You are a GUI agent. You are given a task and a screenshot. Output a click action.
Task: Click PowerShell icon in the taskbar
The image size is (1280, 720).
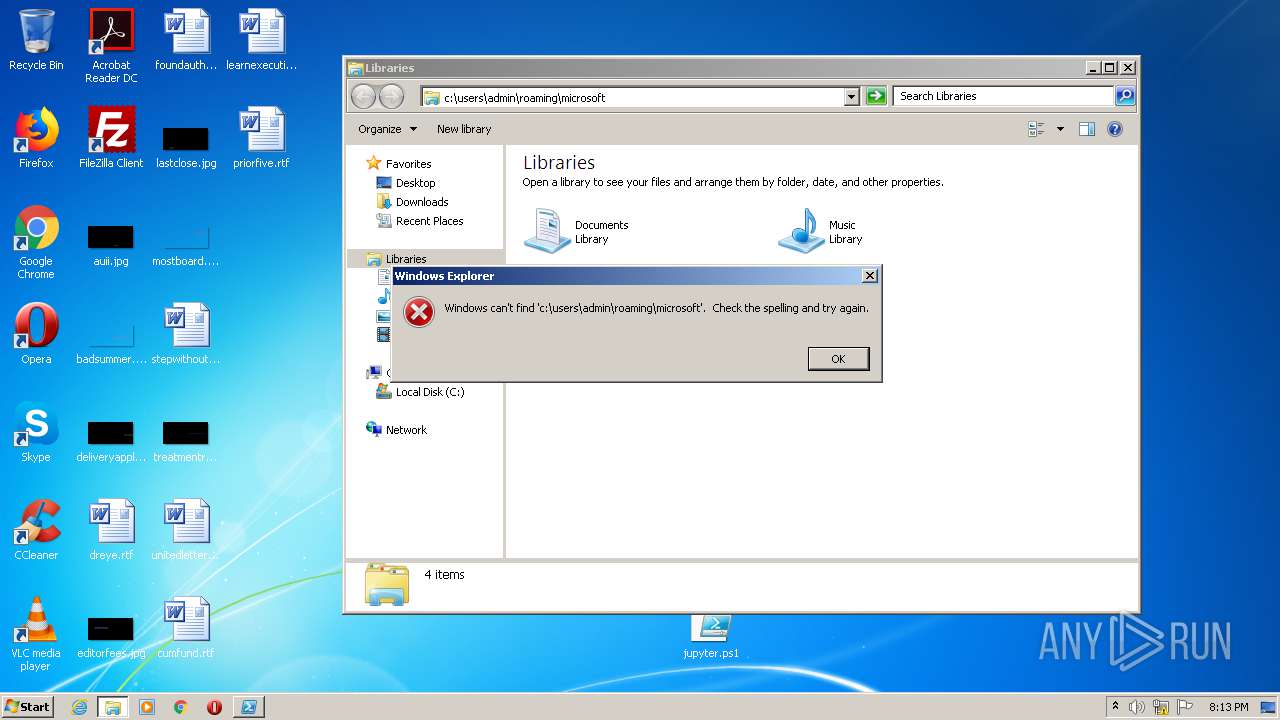(248, 707)
